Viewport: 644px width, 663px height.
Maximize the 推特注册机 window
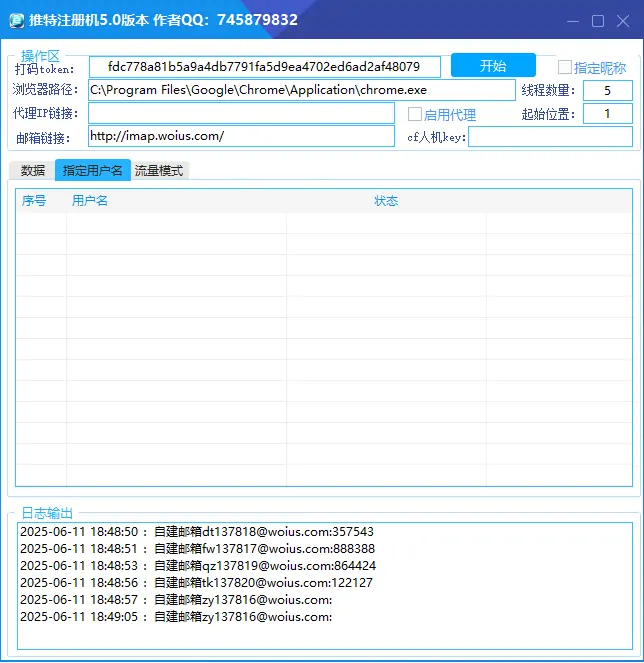click(x=597, y=20)
